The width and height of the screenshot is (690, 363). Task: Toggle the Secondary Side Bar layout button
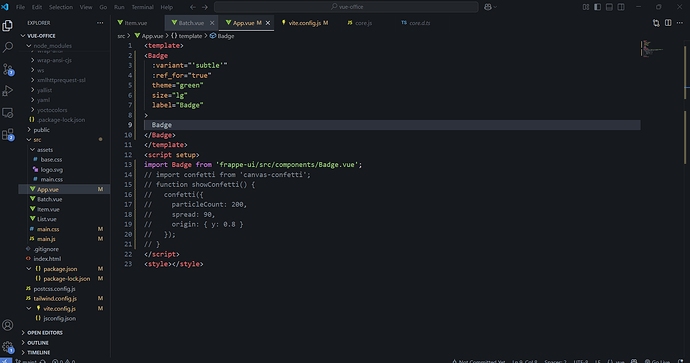pyautogui.click(x=621, y=7)
